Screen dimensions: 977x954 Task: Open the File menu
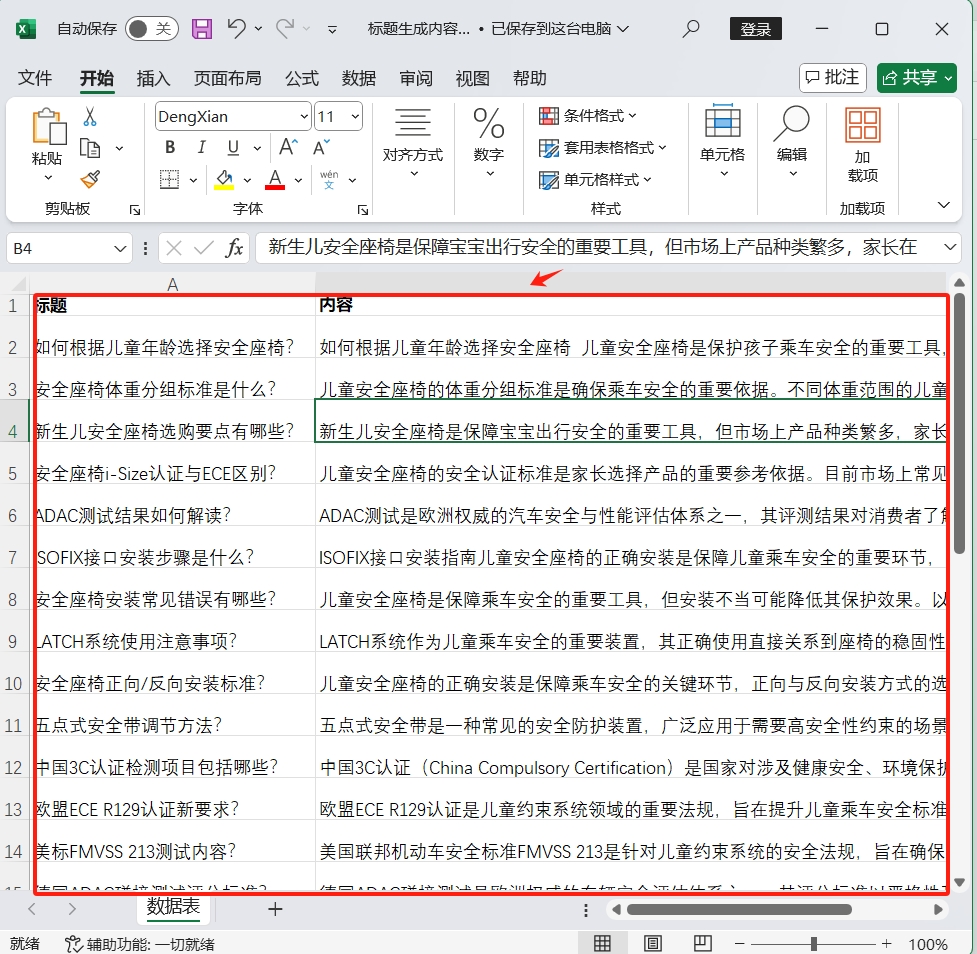34,78
